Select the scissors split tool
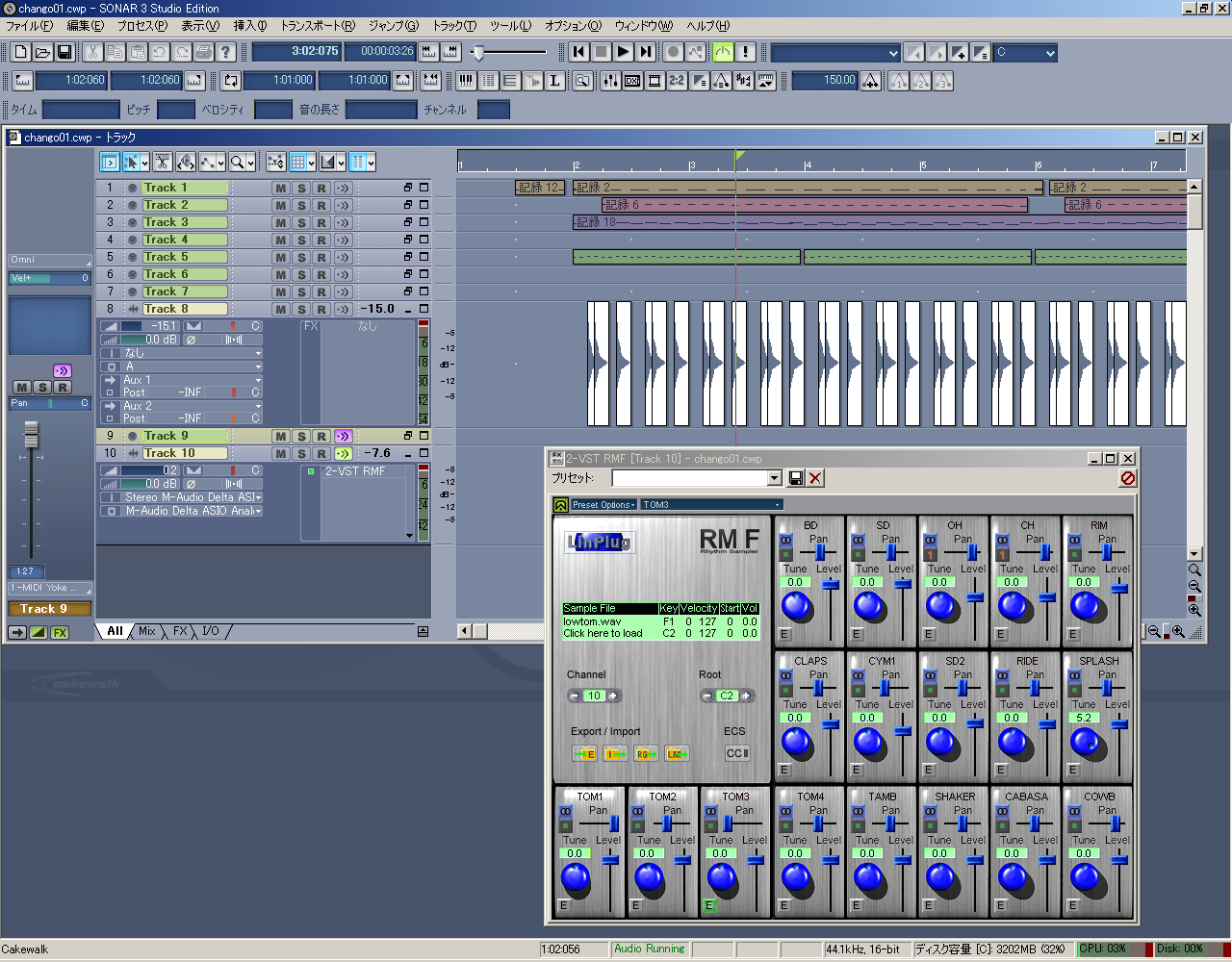The image size is (1232, 962). pos(163,163)
